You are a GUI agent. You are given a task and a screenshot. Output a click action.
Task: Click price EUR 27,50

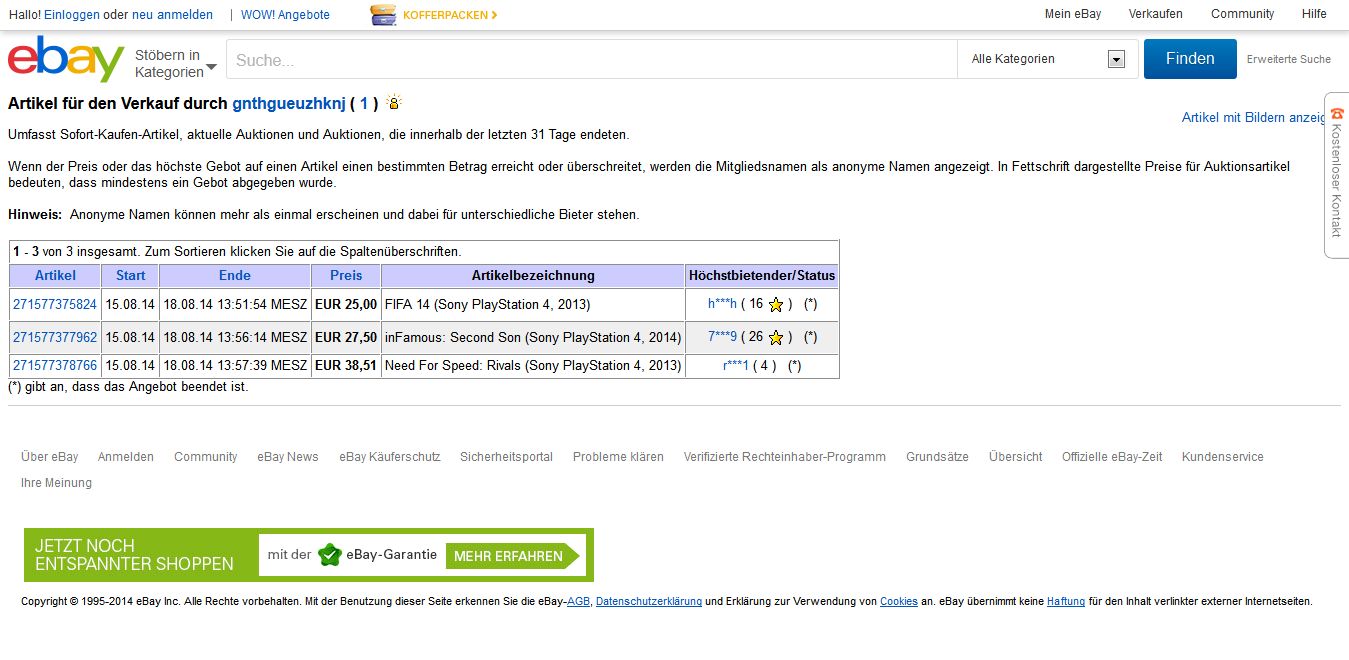click(x=346, y=337)
